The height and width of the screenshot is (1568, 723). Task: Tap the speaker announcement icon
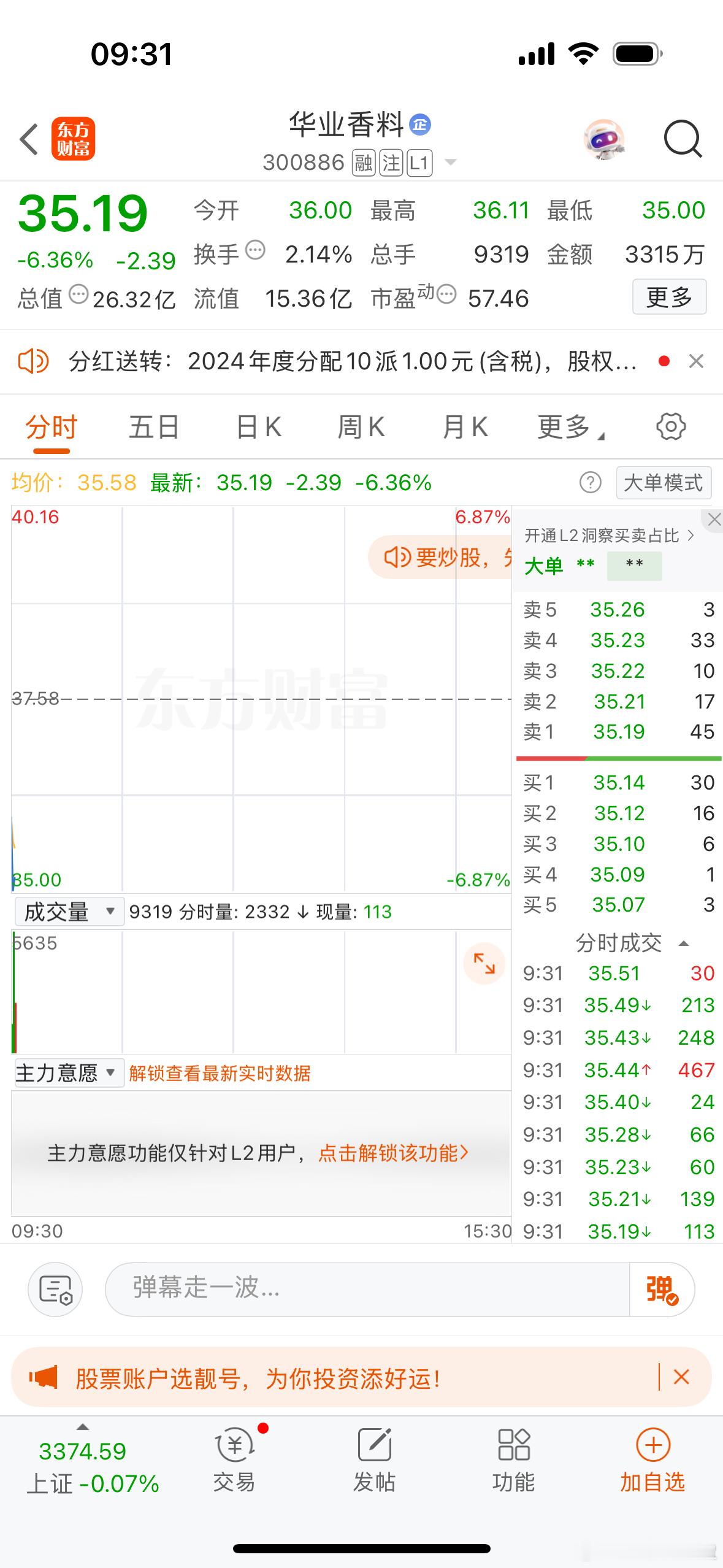[x=33, y=361]
